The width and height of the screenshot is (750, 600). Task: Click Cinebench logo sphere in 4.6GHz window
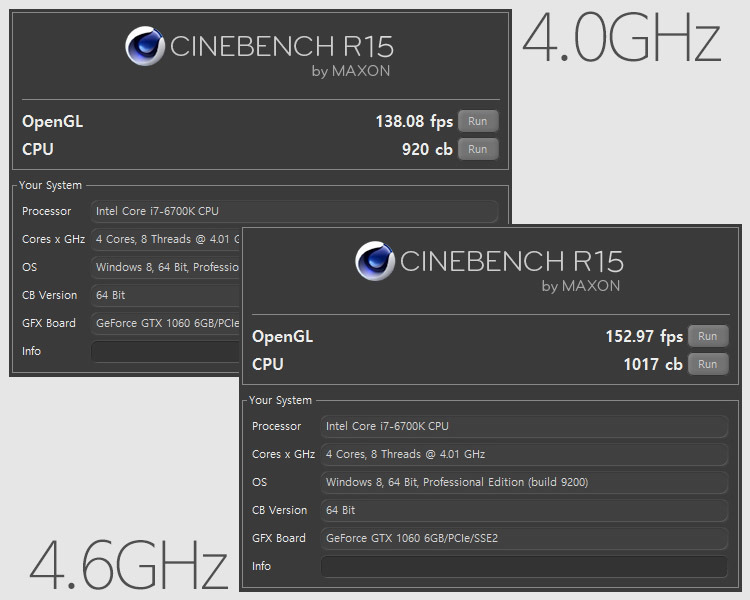click(375, 261)
